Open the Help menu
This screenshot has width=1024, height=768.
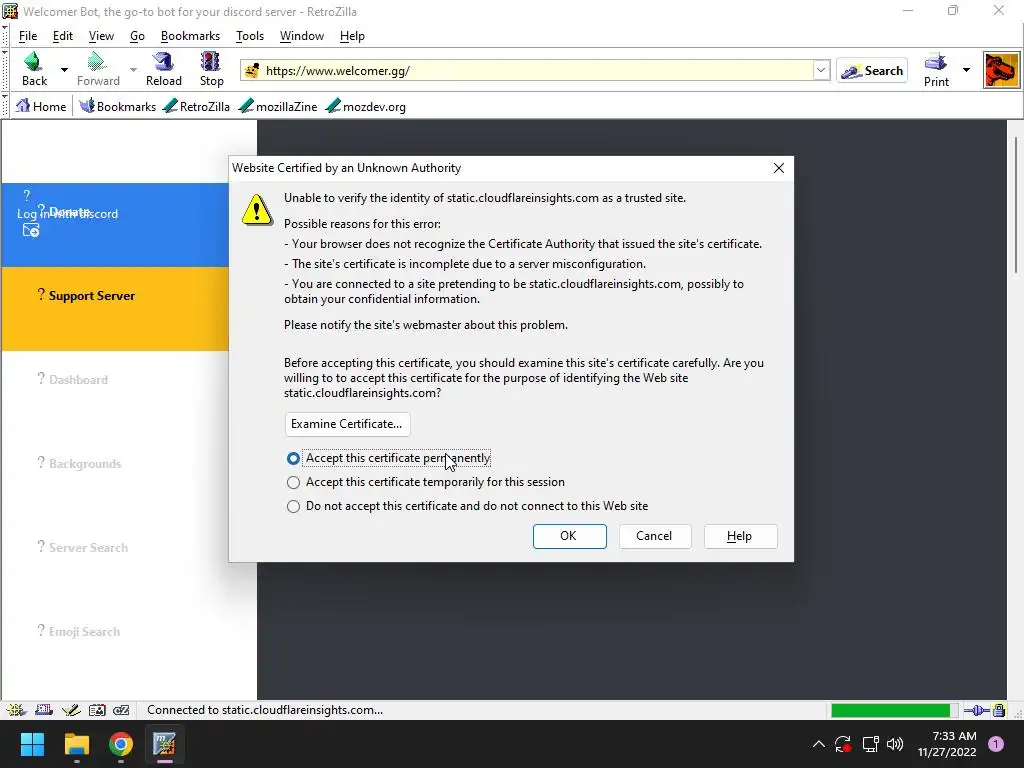pyautogui.click(x=352, y=36)
